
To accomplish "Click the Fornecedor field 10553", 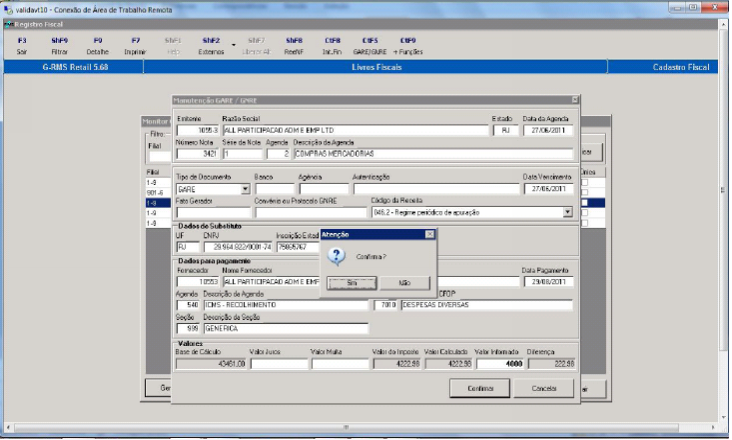I will pyautogui.click(x=197, y=282).
